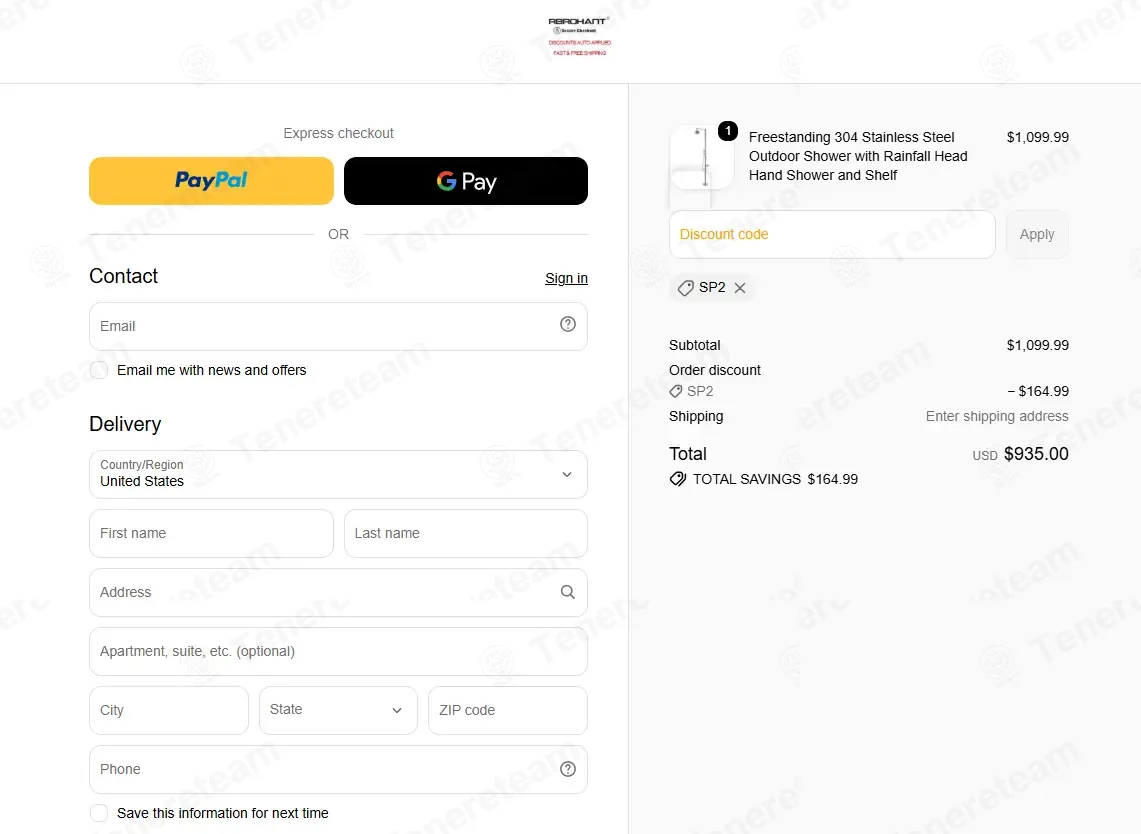
Task: Pay using the PayPal express button
Action: 211,180
